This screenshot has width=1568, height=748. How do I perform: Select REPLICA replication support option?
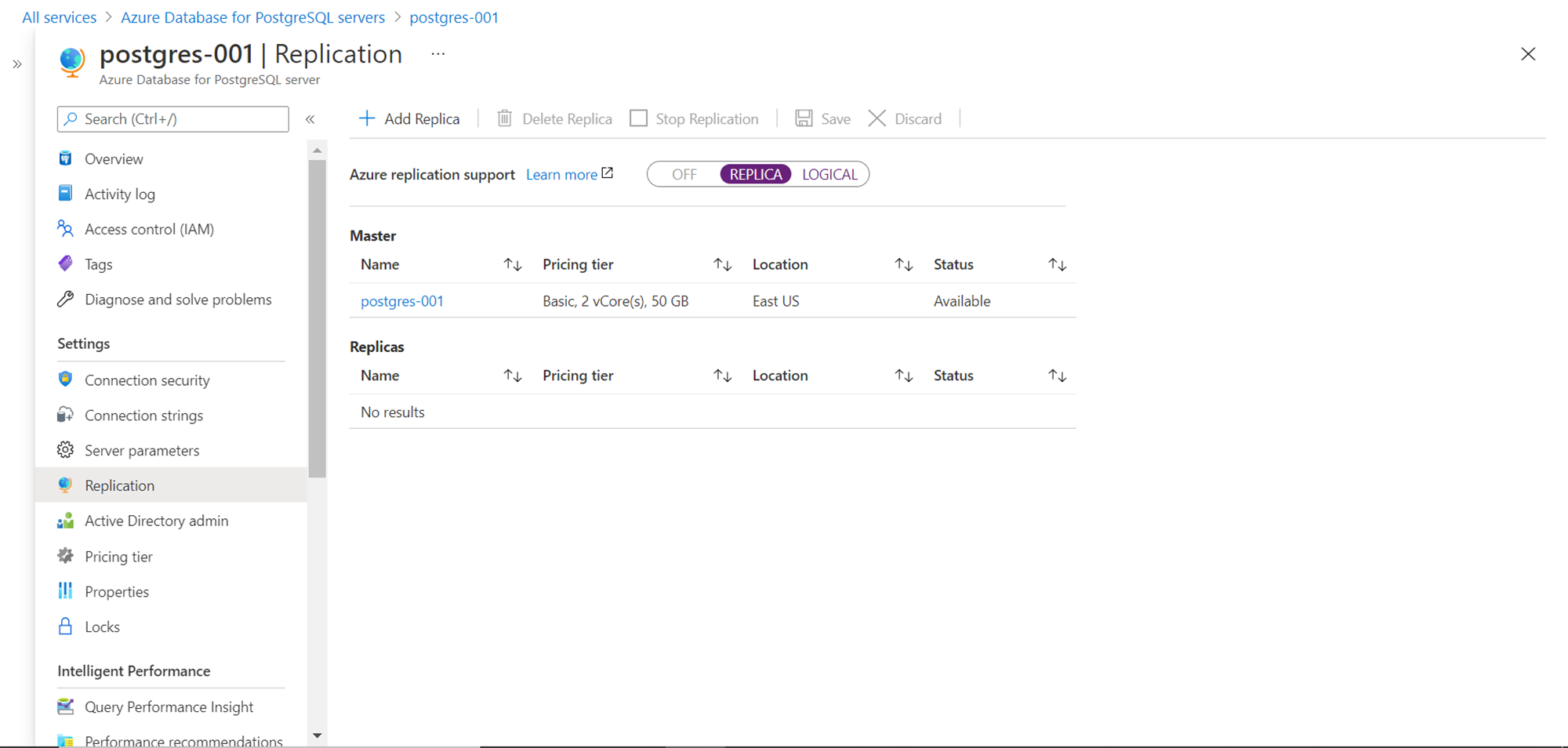click(x=756, y=174)
